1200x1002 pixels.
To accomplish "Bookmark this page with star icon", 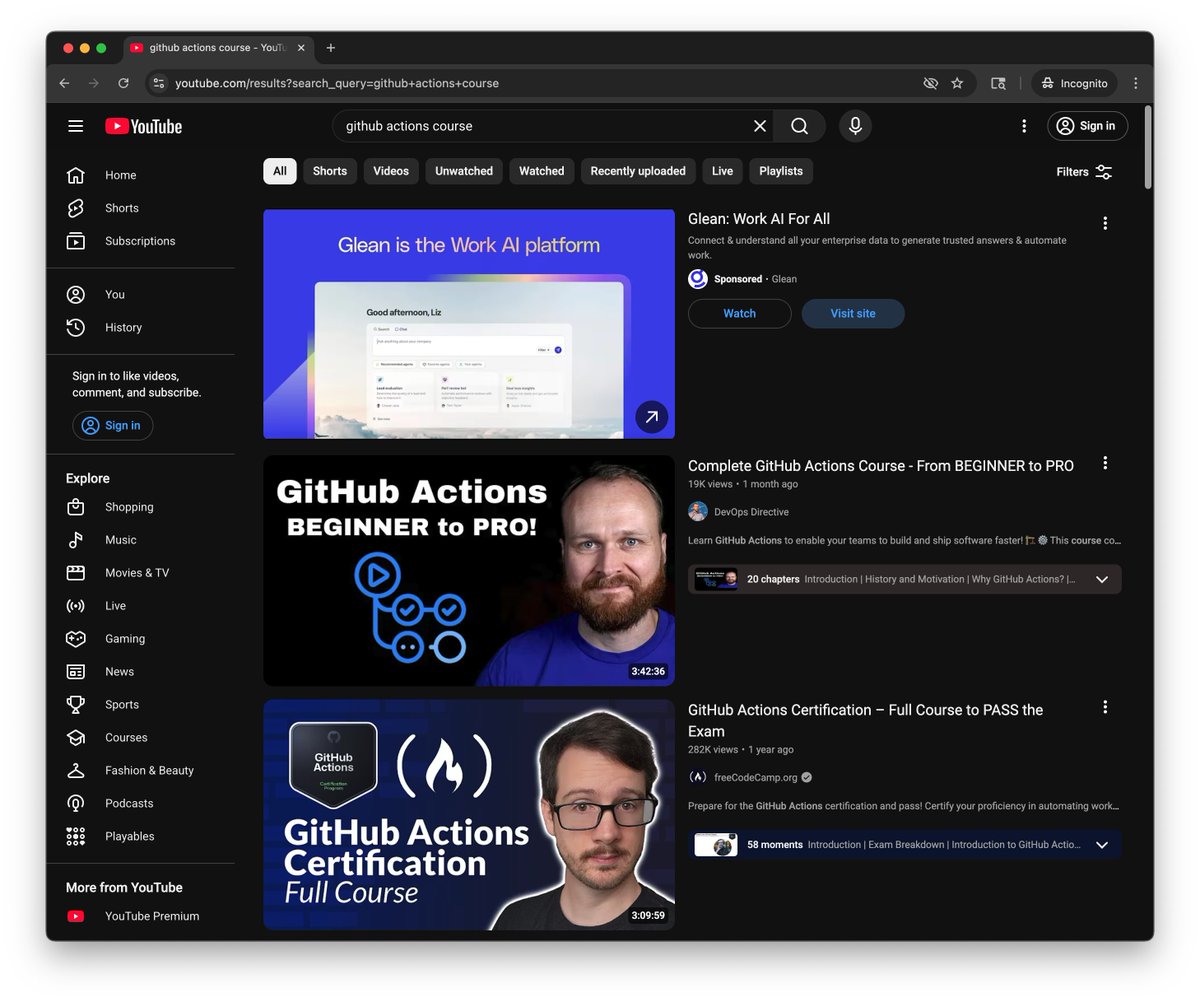I will (957, 83).
